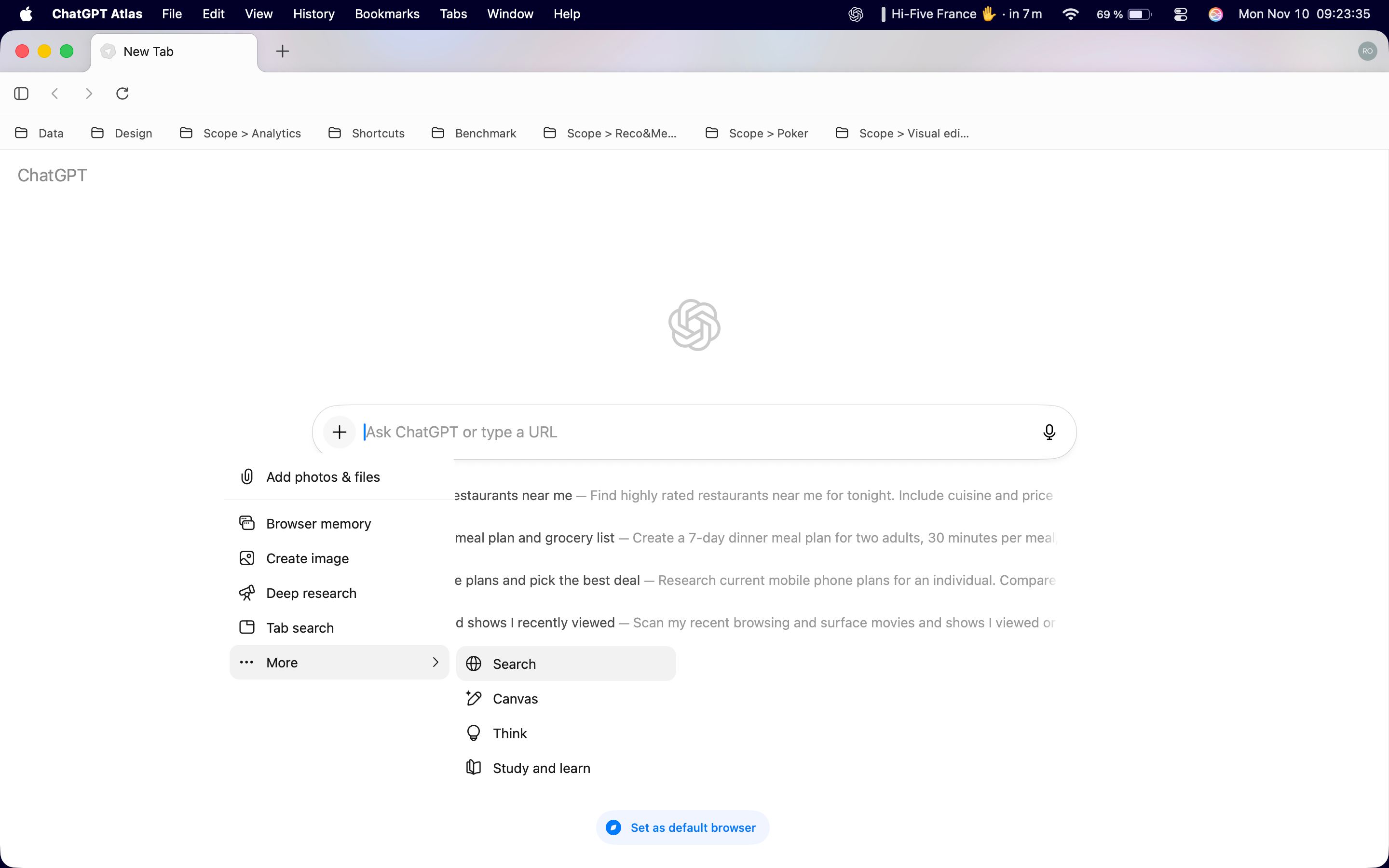Switch to Study and learn mode
The height and width of the screenshot is (868, 1389).
point(541,768)
